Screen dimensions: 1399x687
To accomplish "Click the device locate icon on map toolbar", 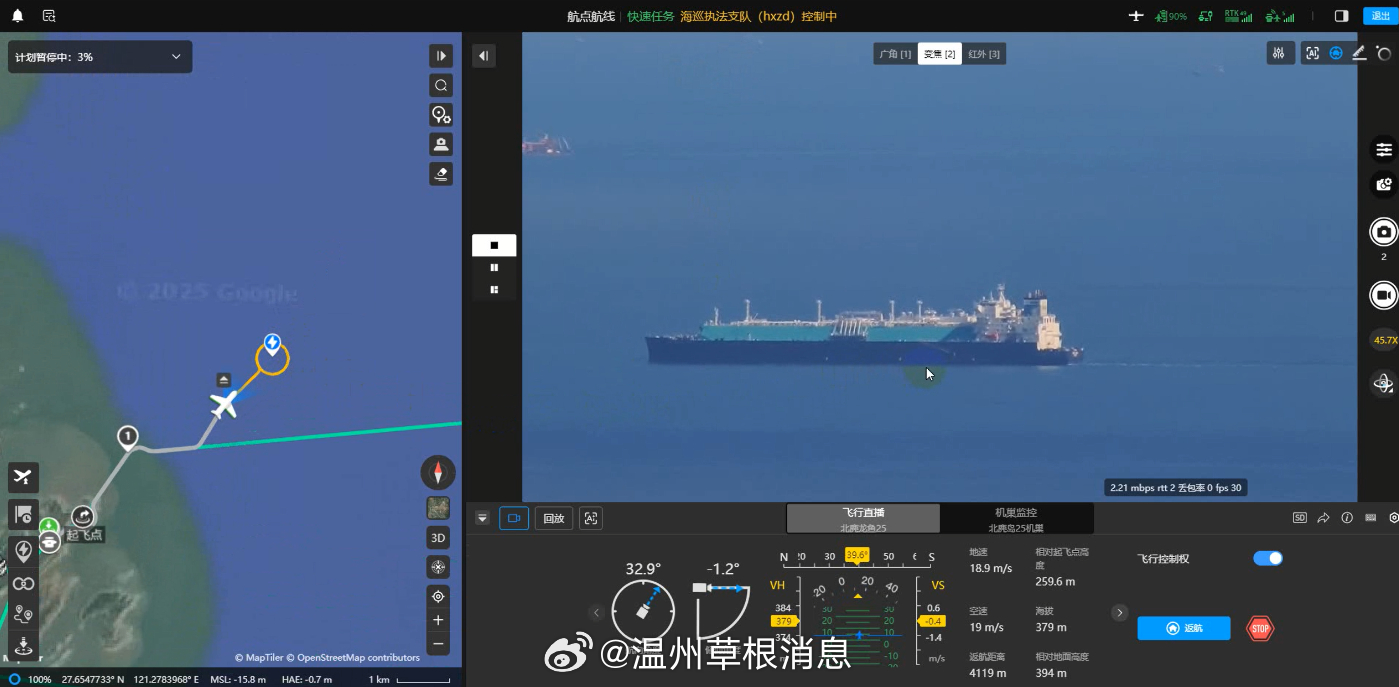I will coord(441,144).
